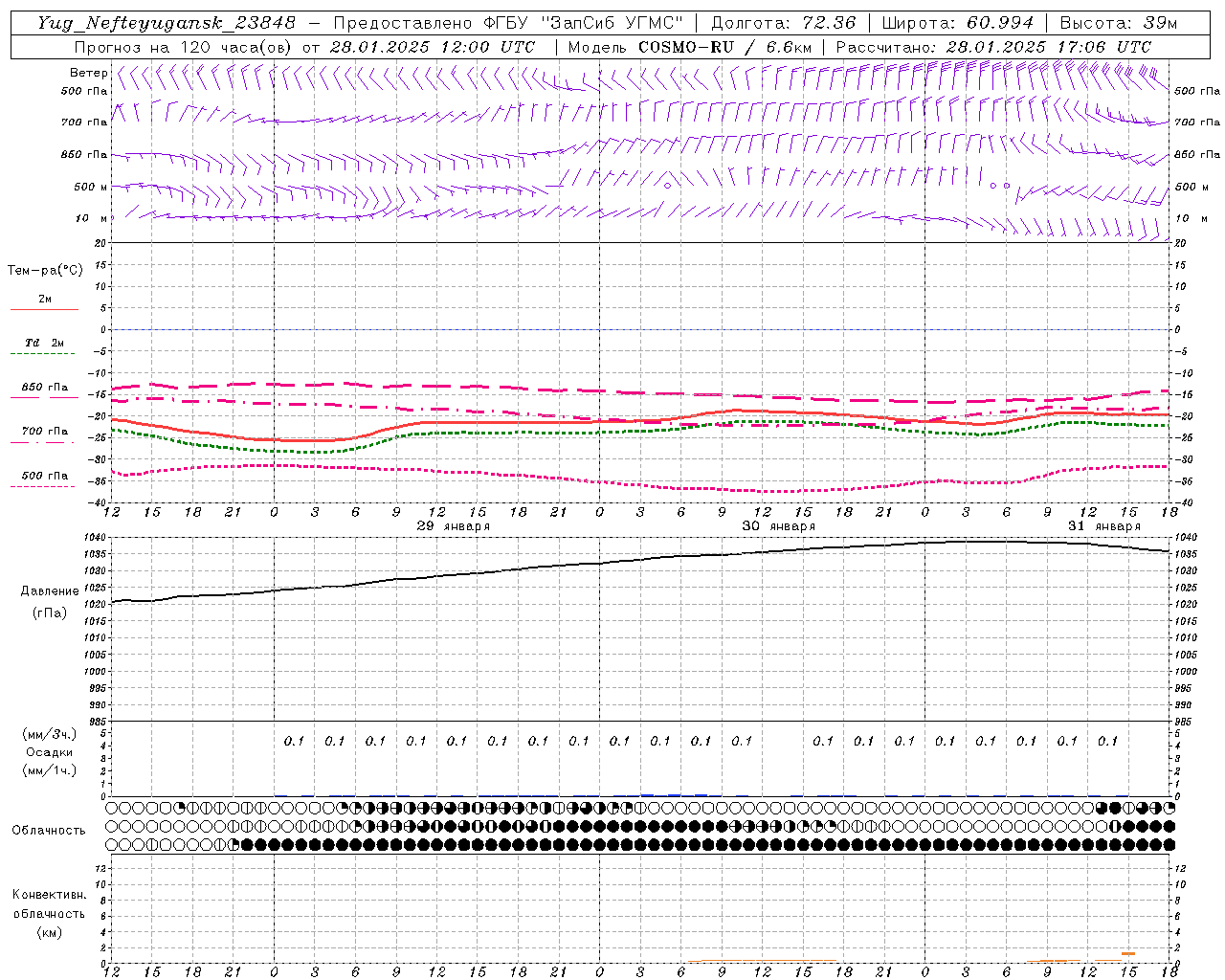Click the Ветер wind panel label
This screenshot has width=1225, height=980.
(89, 73)
